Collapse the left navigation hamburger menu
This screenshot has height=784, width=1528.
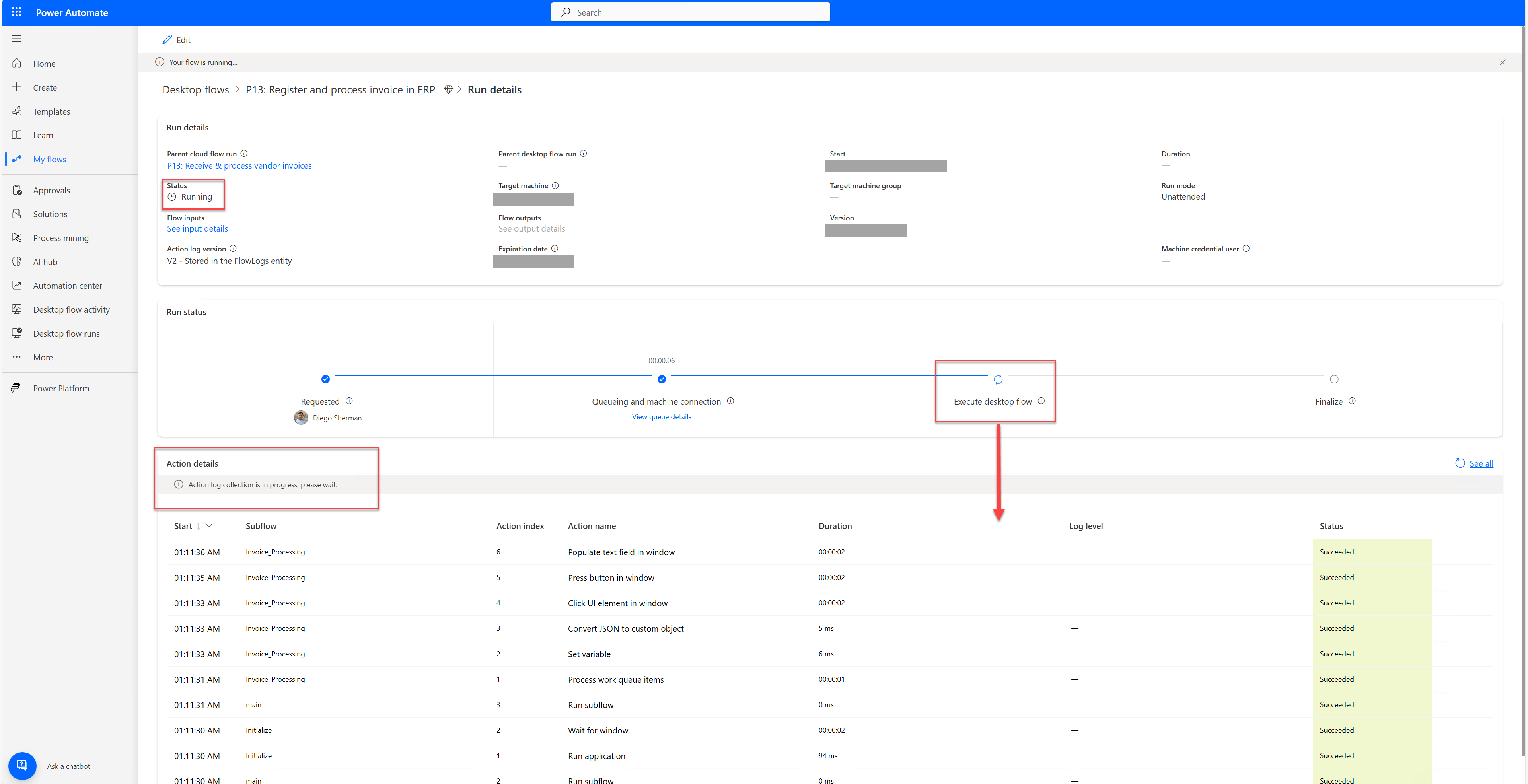[17, 39]
